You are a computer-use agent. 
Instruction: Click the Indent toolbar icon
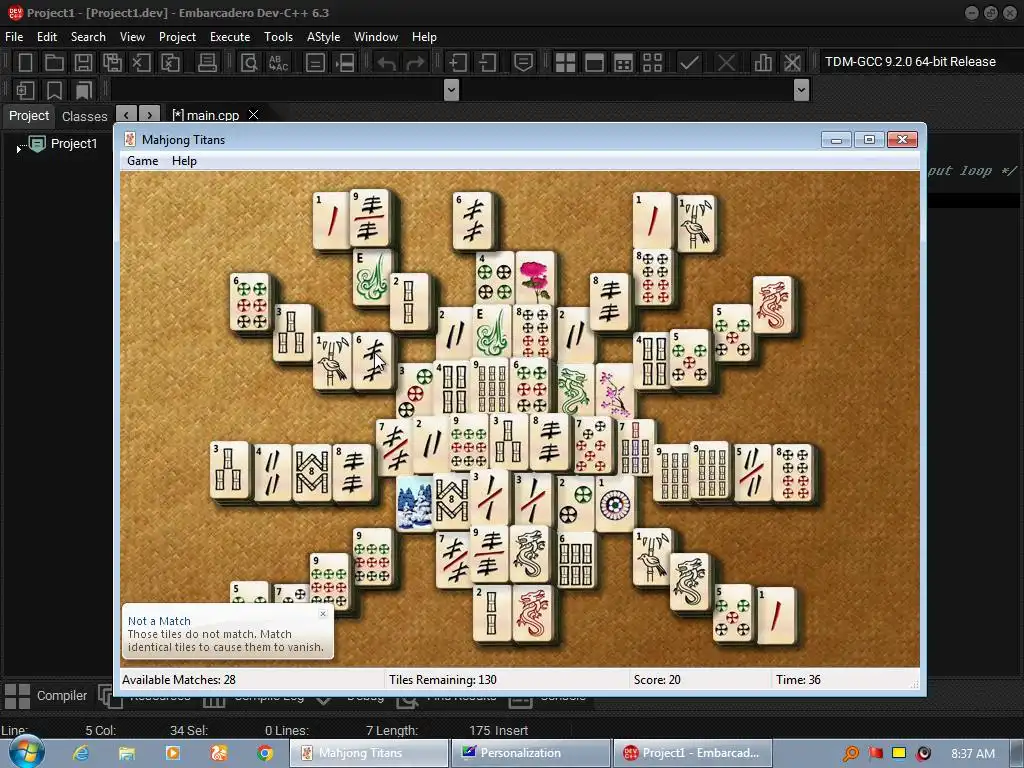click(x=458, y=63)
